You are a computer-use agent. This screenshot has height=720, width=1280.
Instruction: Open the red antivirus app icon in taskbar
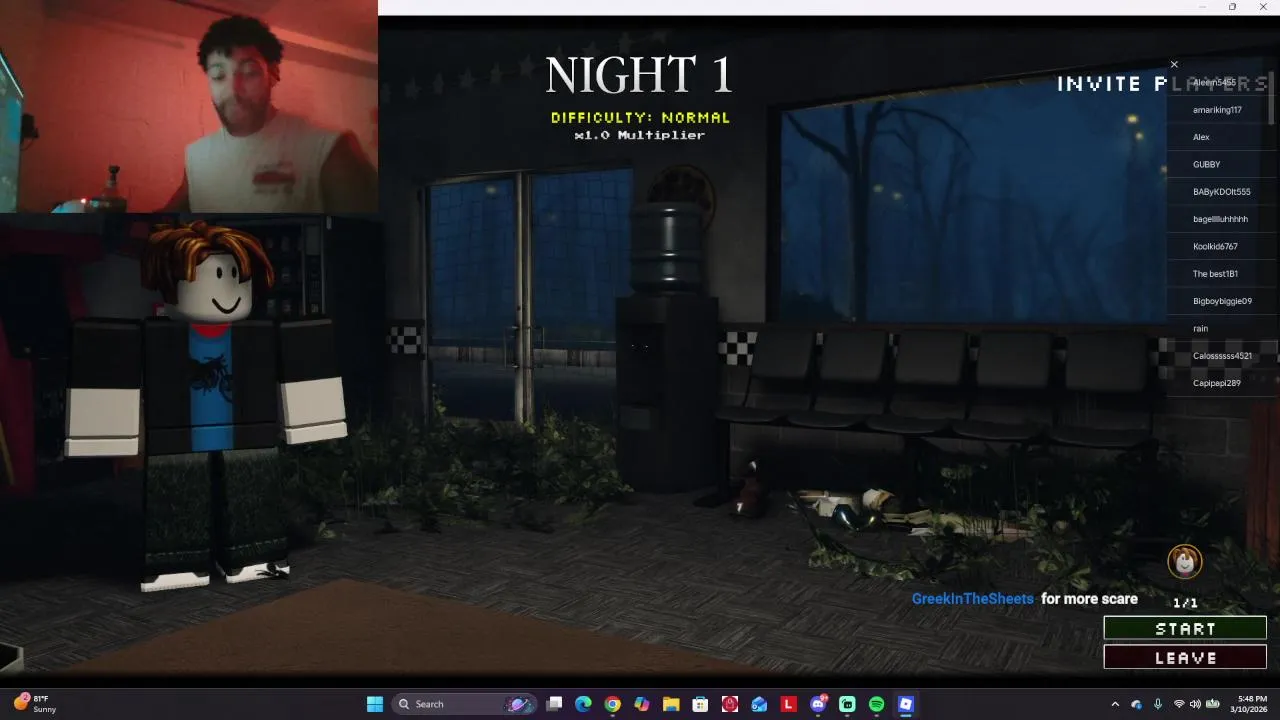pyautogui.click(x=730, y=704)
